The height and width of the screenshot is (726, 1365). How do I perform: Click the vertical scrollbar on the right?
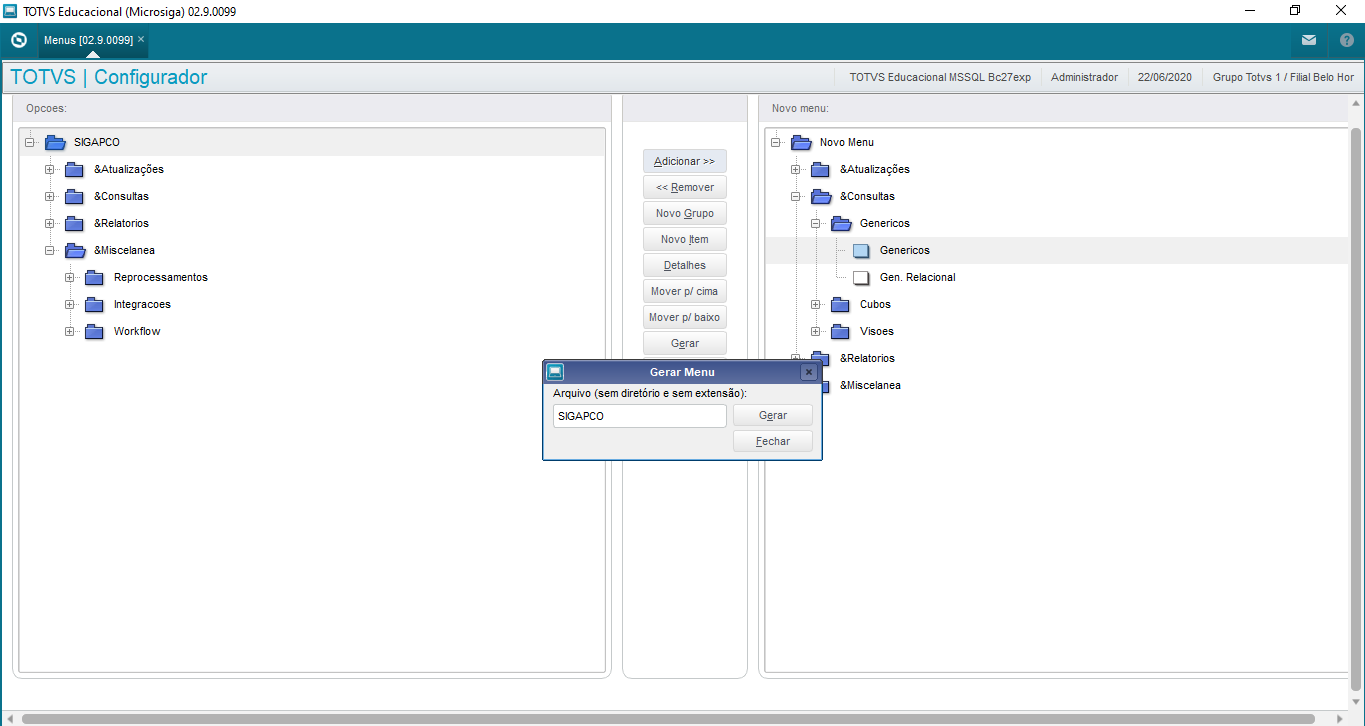pos(1357,410)
